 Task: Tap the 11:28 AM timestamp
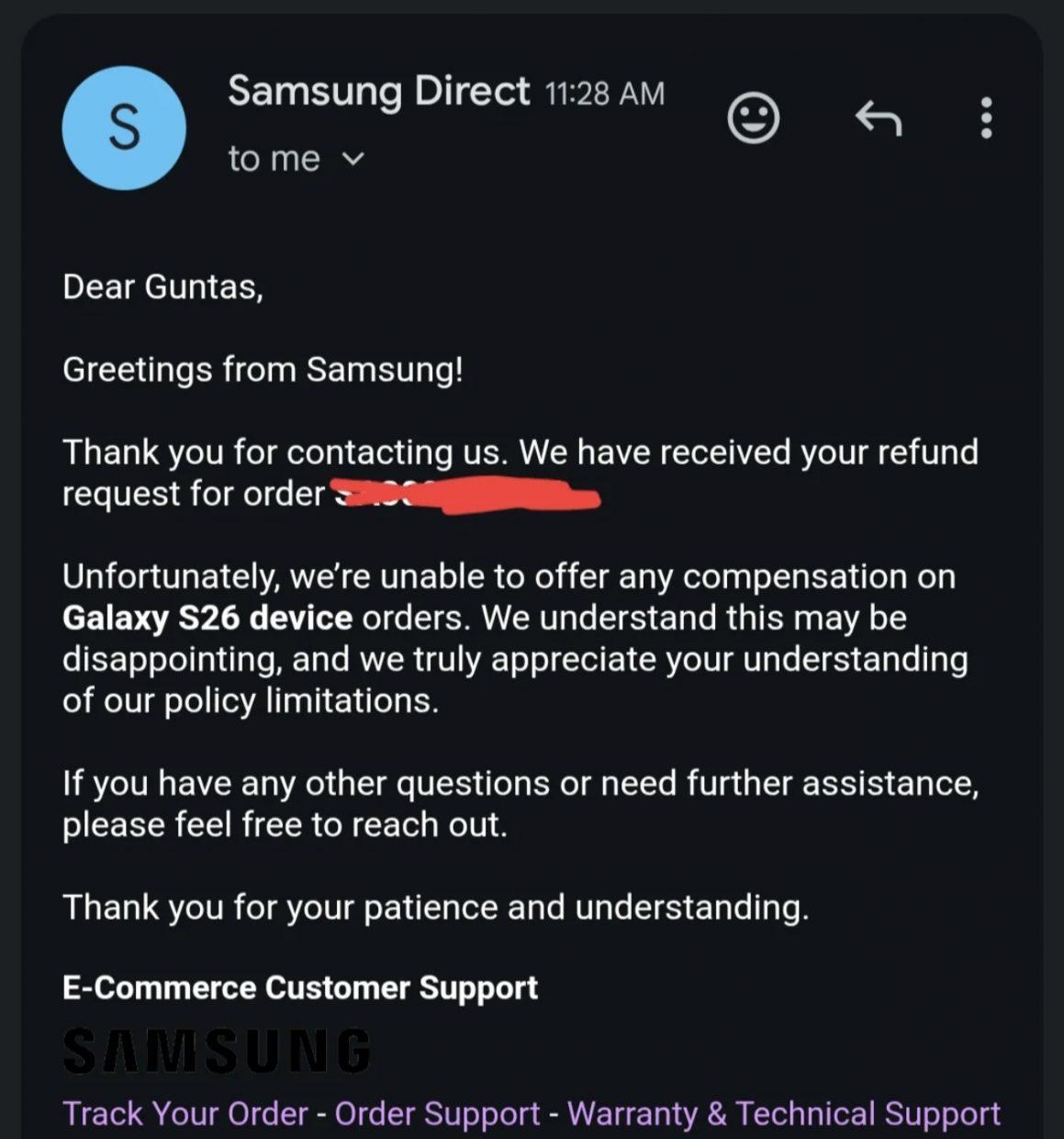point(604,94)
